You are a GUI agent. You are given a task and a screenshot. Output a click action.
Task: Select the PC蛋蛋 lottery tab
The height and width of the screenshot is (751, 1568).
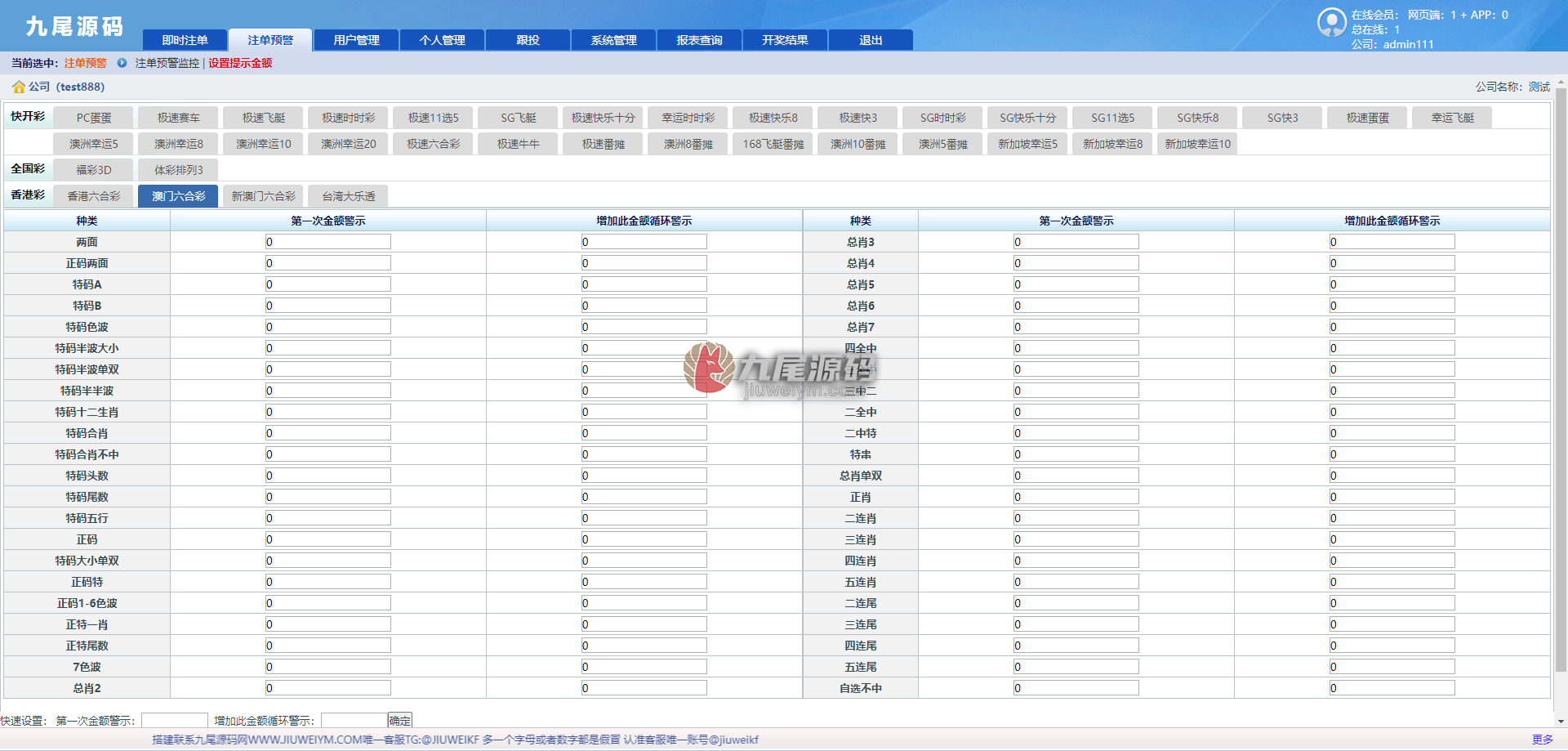click(94, 118)
